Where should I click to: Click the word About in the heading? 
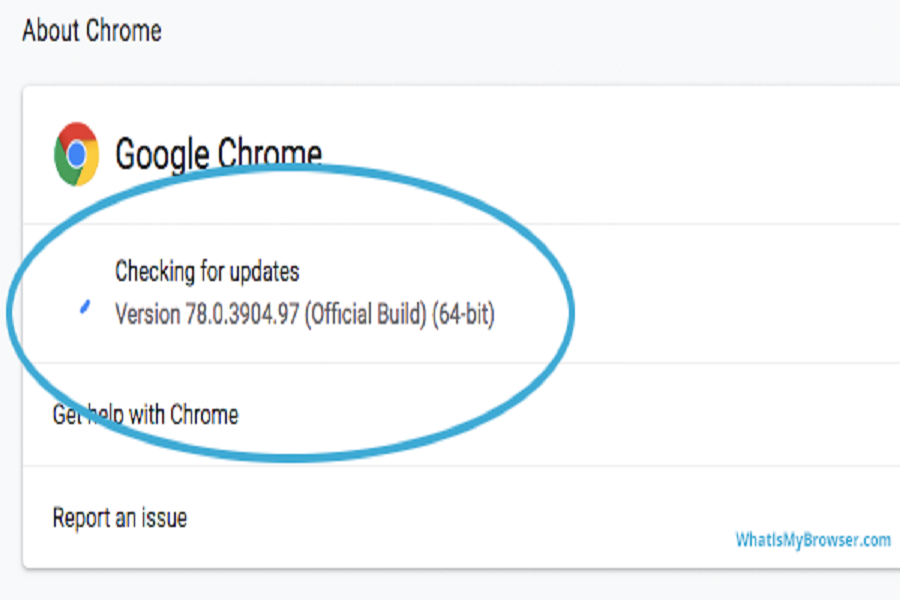51,31
